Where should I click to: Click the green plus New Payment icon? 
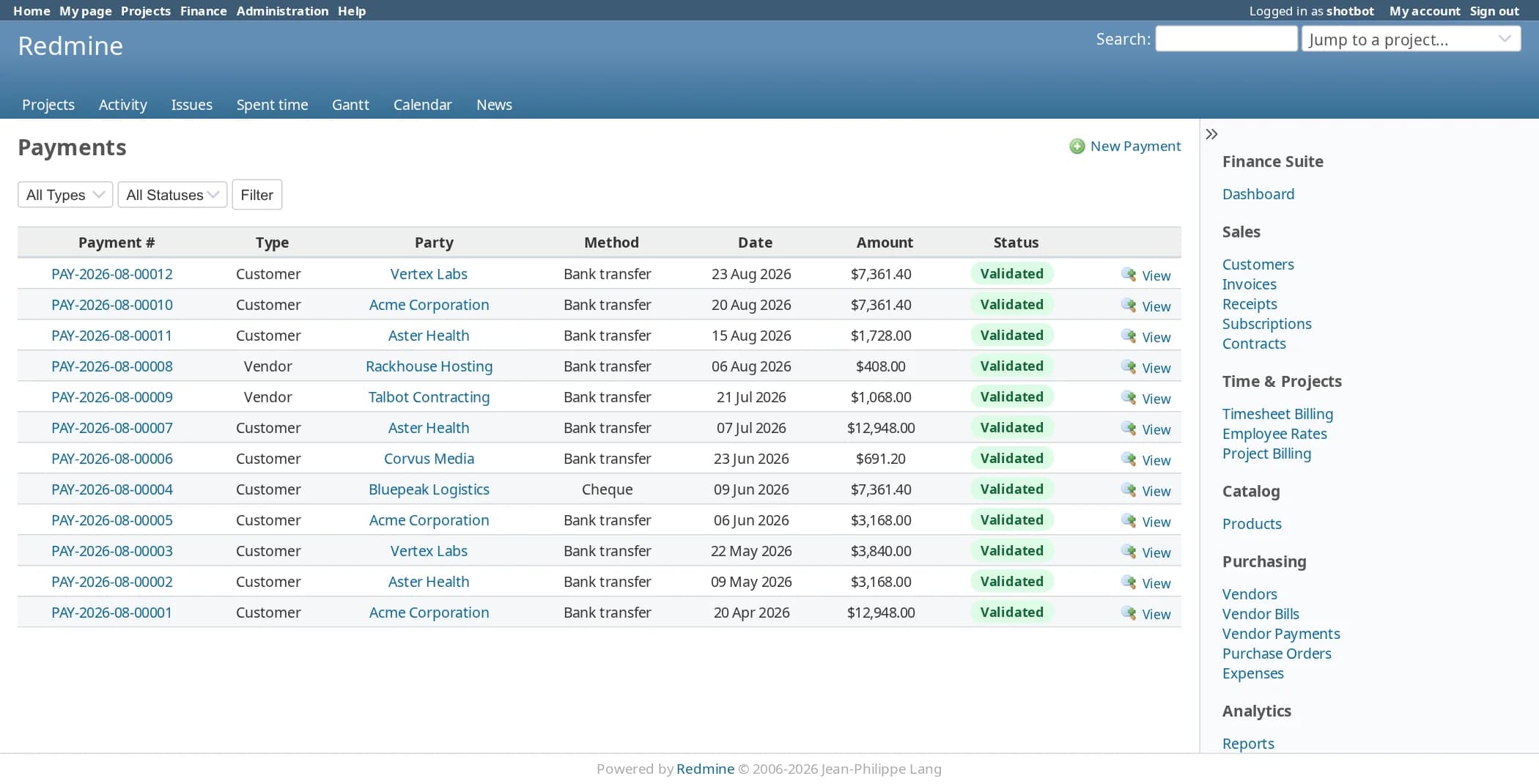point(1077,147)
